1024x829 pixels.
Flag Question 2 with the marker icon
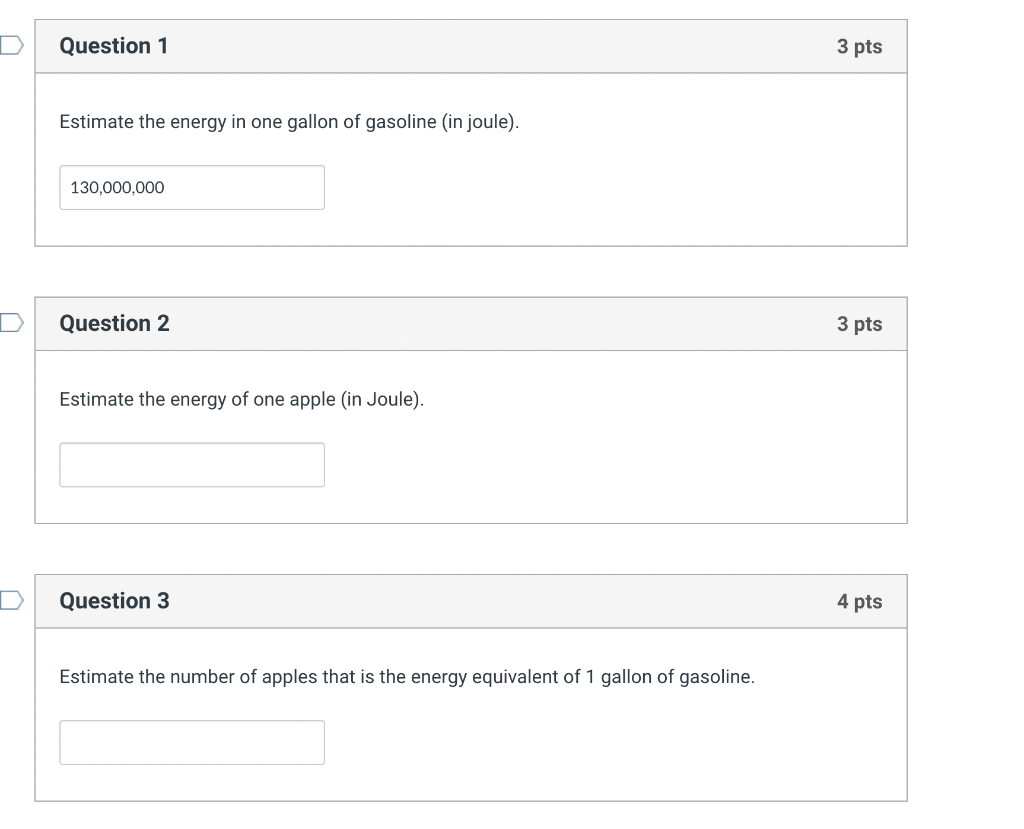10,322
